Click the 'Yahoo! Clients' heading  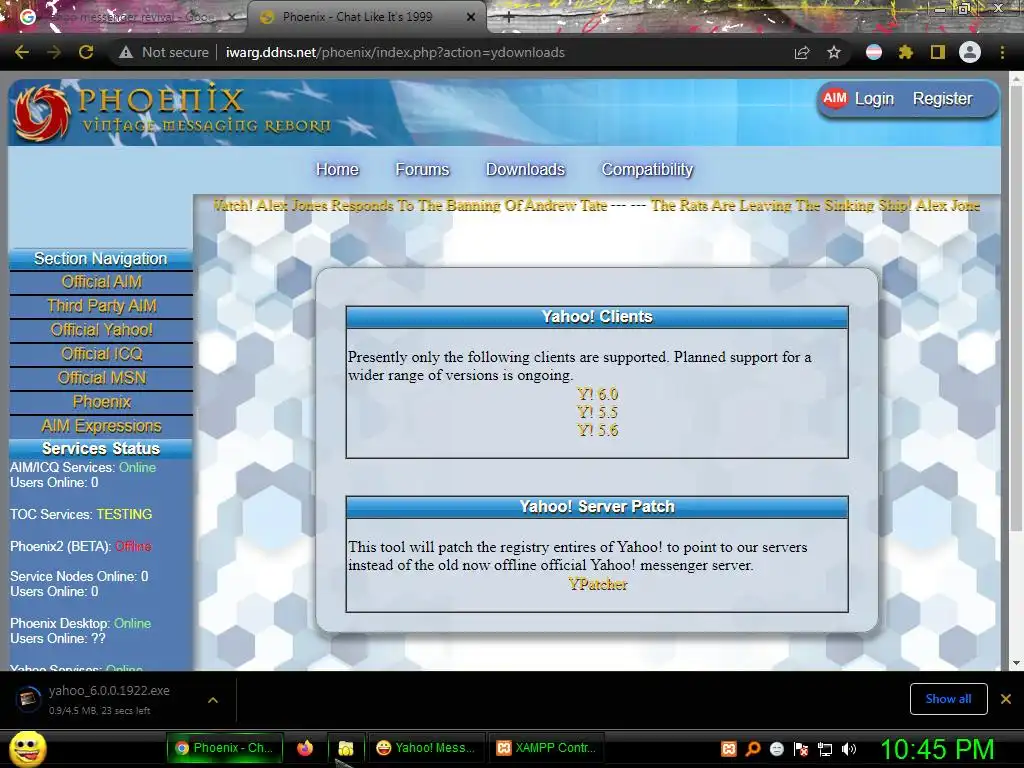tap(597, 317)
